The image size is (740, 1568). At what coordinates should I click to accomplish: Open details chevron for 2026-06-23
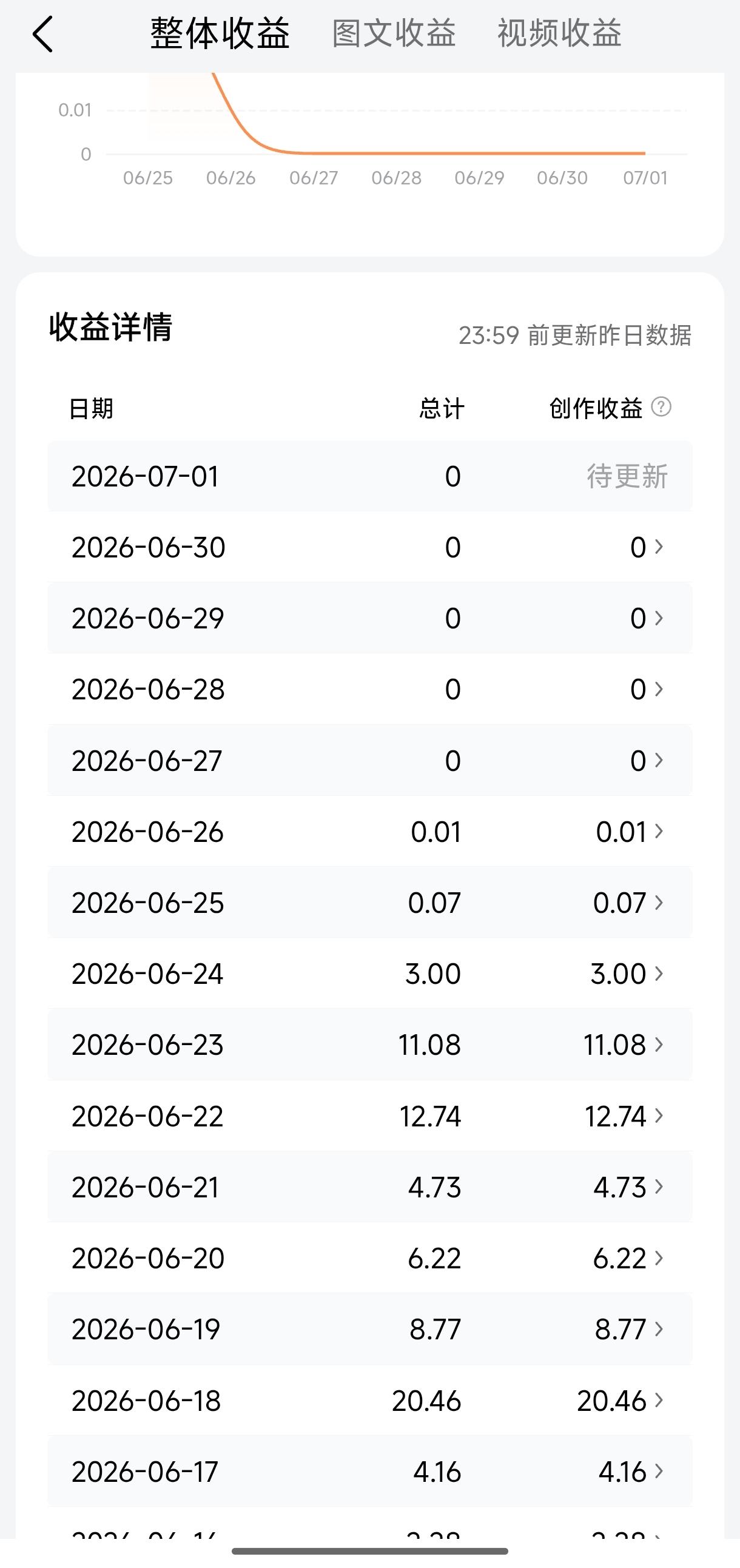tap(659, 1045)
